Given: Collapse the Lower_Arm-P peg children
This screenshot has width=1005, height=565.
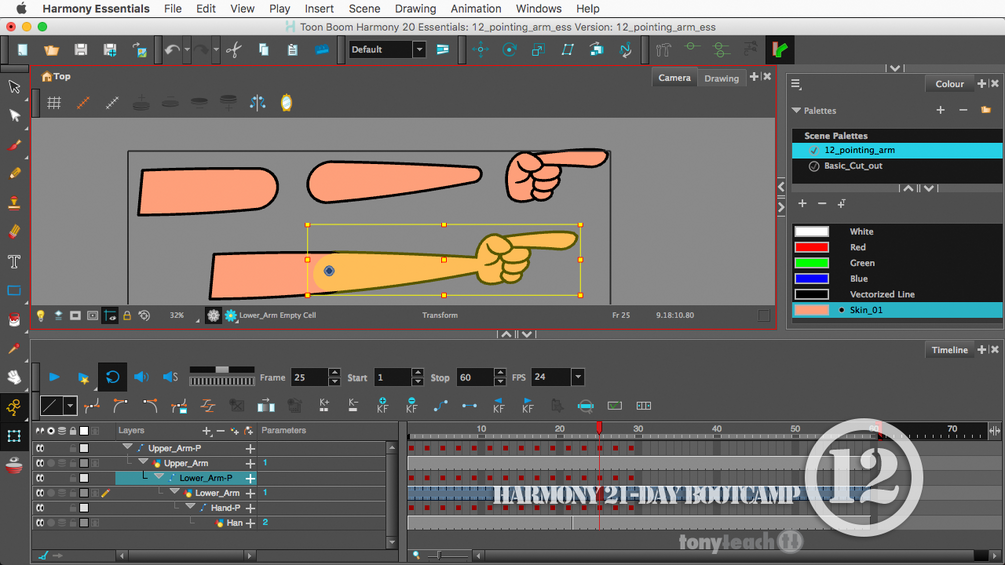Looking at the screenshot, I should [158, 477].
